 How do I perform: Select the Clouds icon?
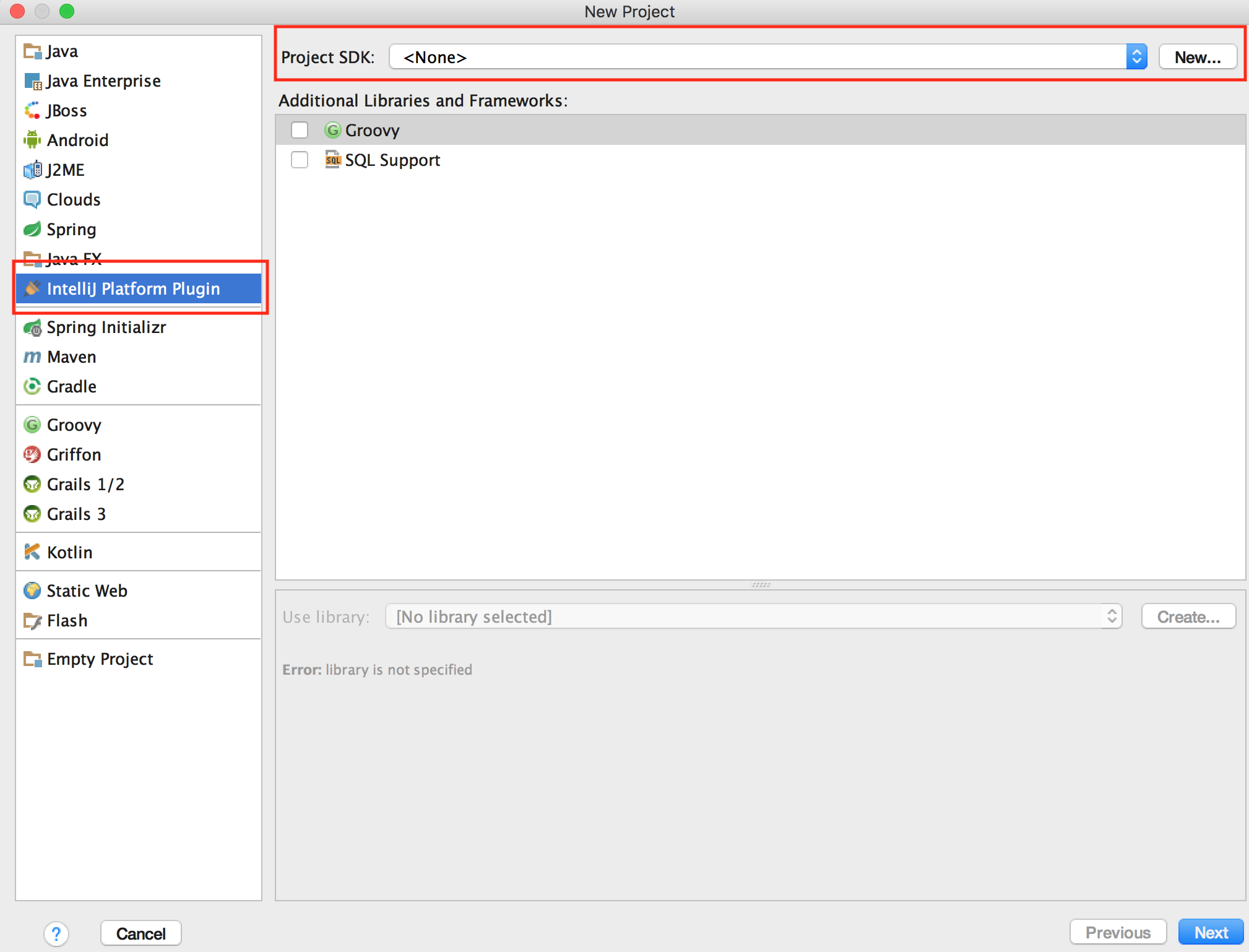(32, 199)
